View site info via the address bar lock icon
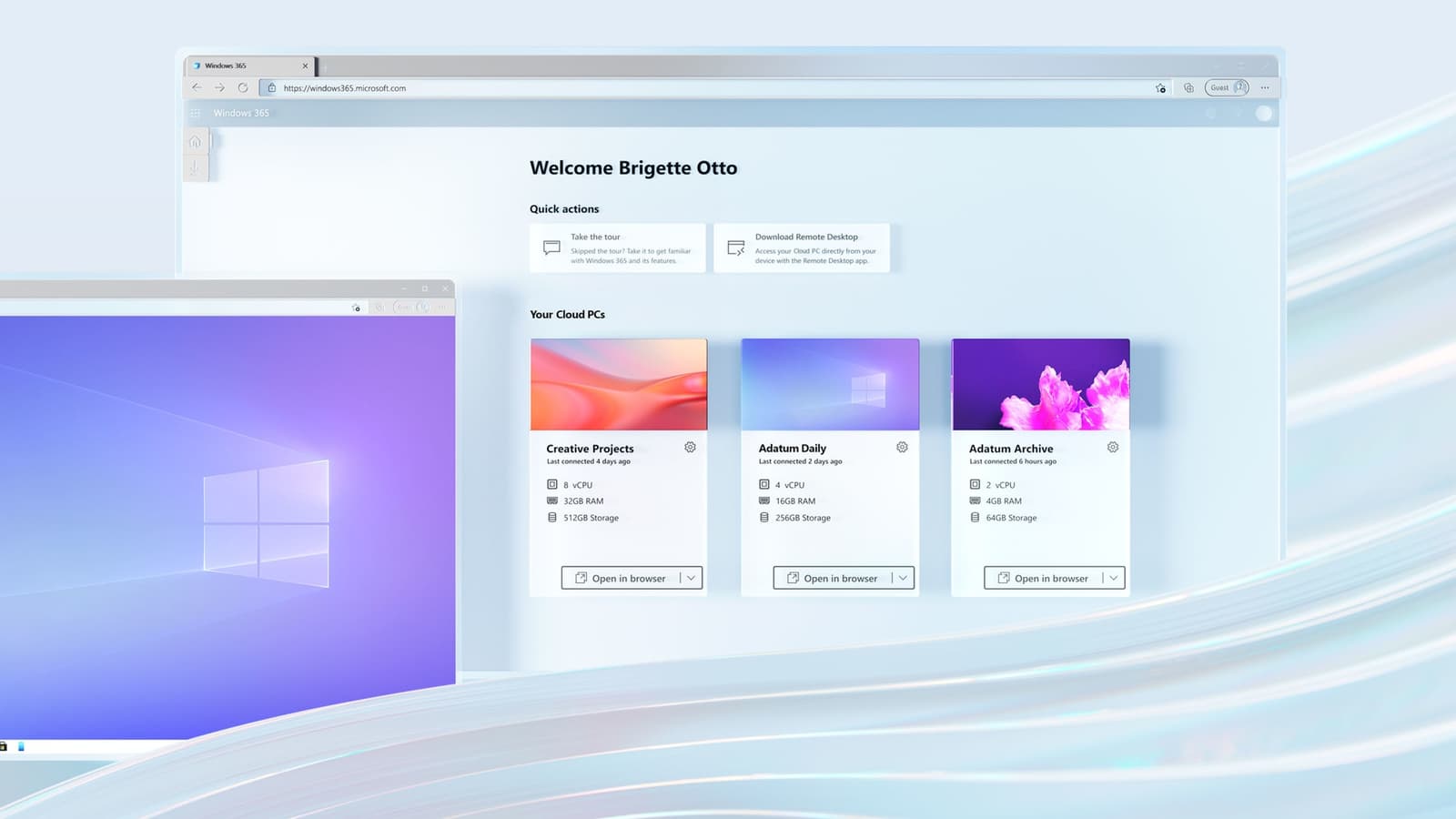This screenshot has height=819, width=1456. (271, 87)
